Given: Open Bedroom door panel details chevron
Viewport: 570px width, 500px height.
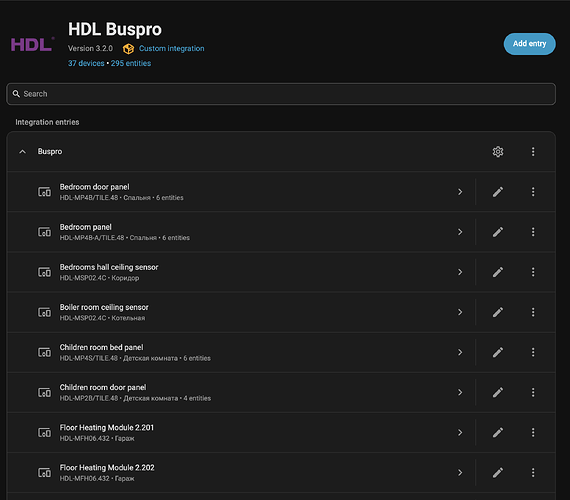Looking at the screenshot, I should (460, 192).
